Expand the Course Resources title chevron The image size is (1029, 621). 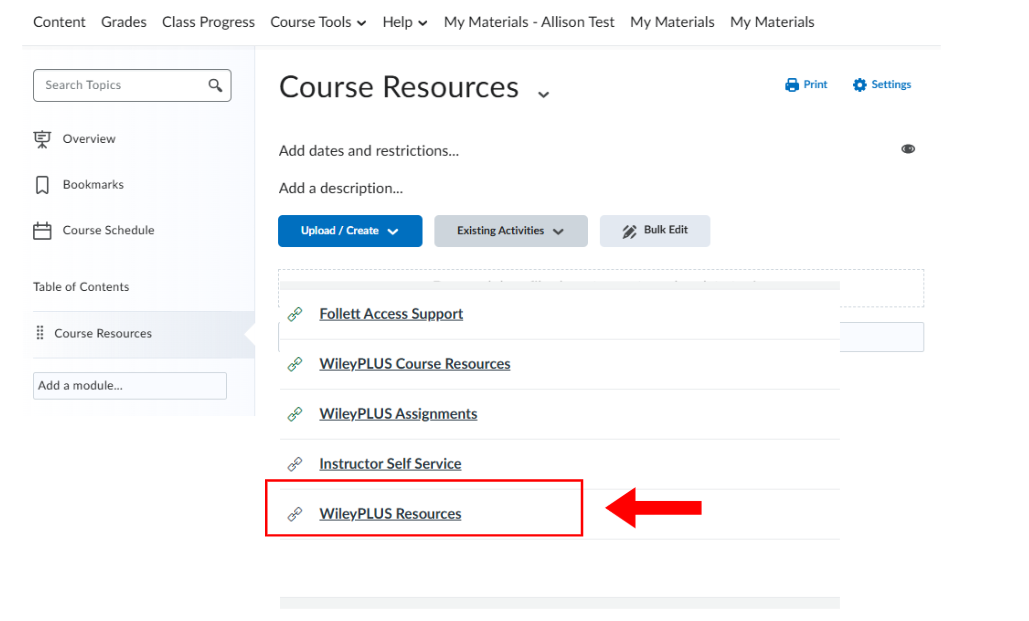coord(543,95)
